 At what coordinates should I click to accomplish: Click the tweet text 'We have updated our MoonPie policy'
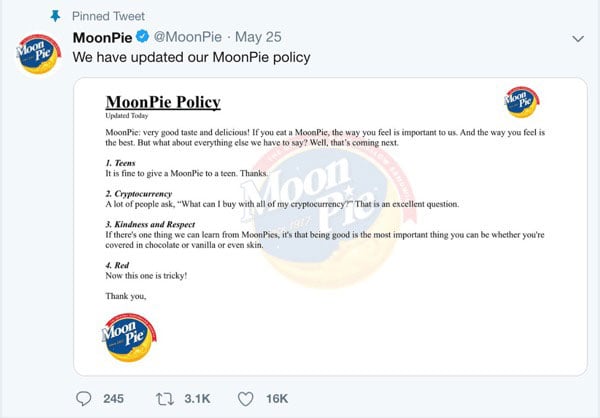191,57
